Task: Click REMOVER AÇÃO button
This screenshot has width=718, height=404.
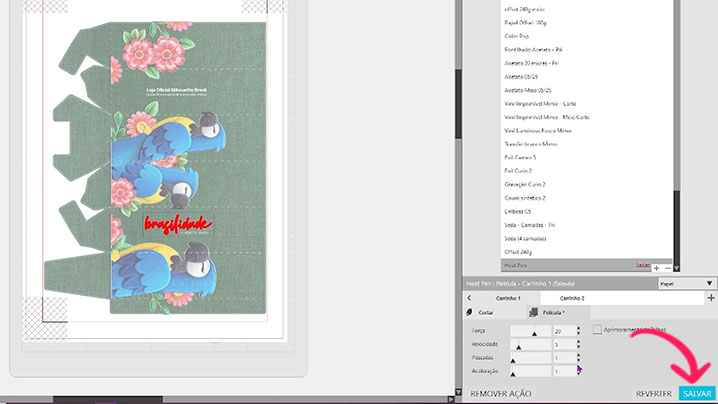Action: coord(500,393)
